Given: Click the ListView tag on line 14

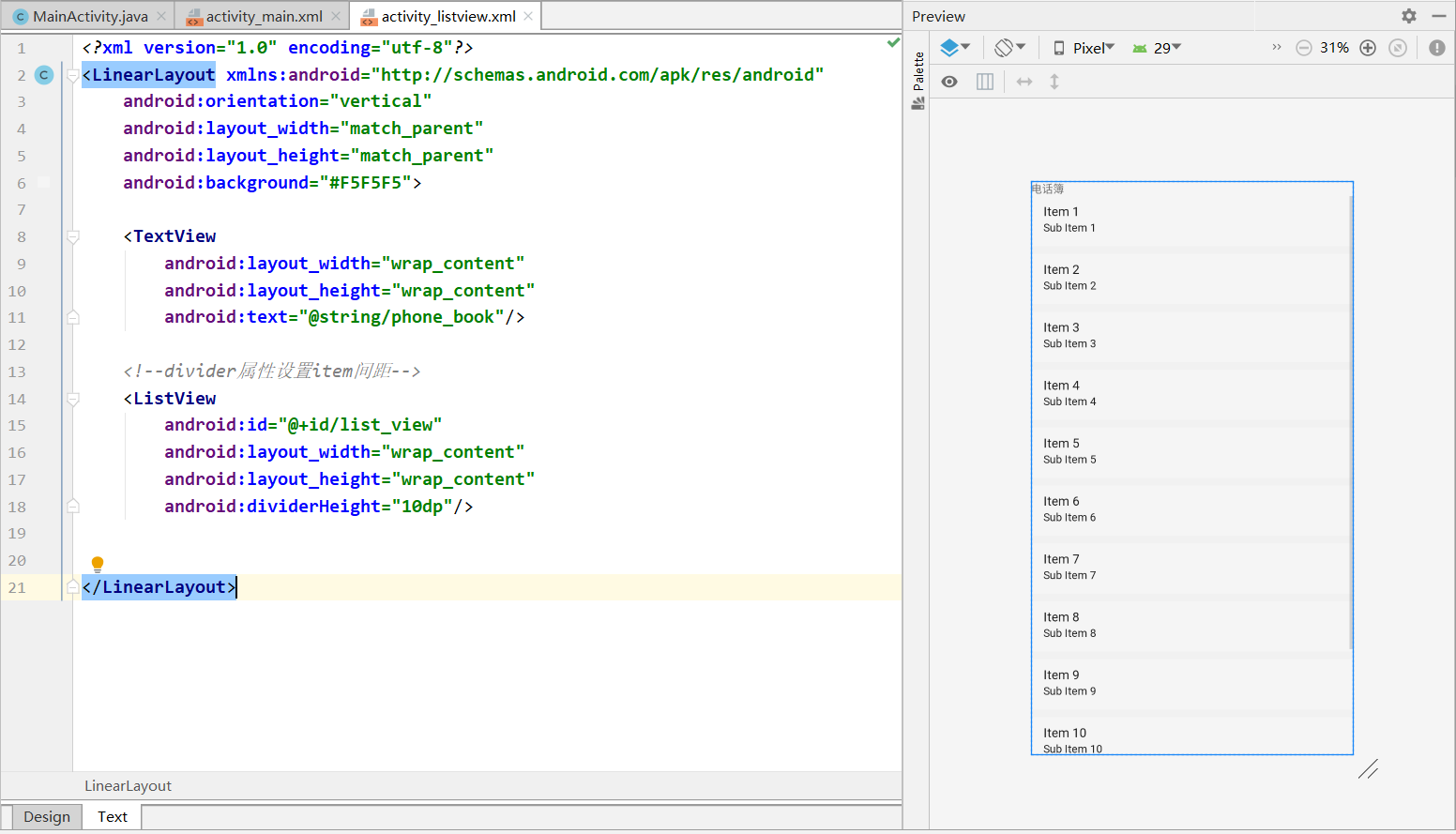Looking at the screenshot, I should 170,399.
